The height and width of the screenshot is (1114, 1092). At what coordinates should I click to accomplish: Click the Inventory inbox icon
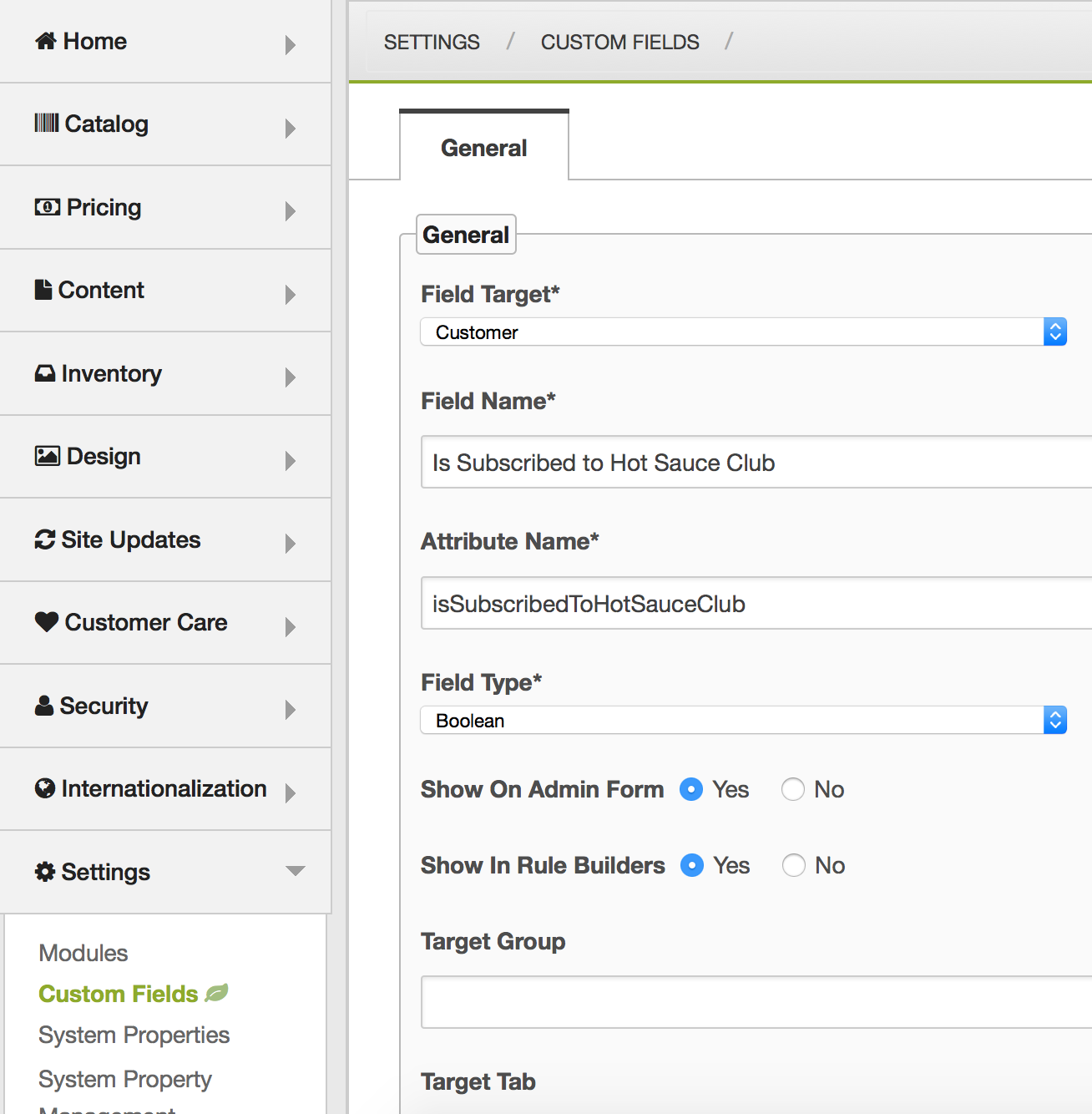[45, 372]
